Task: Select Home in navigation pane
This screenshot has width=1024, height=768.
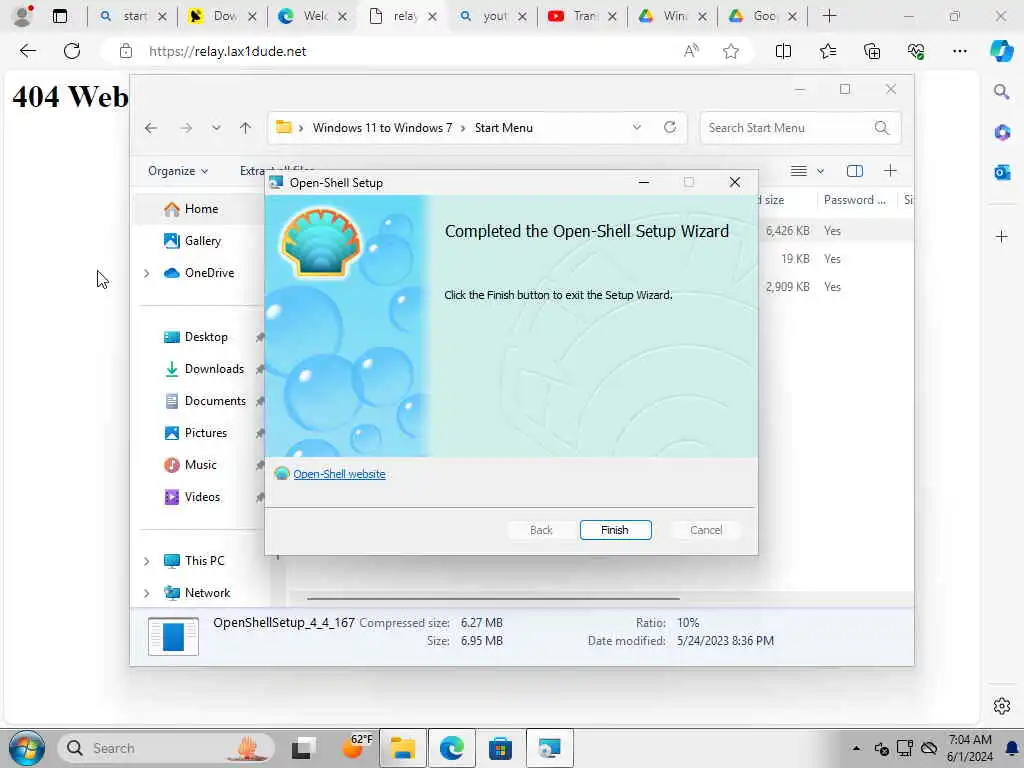Action: [x=201, y=209]
